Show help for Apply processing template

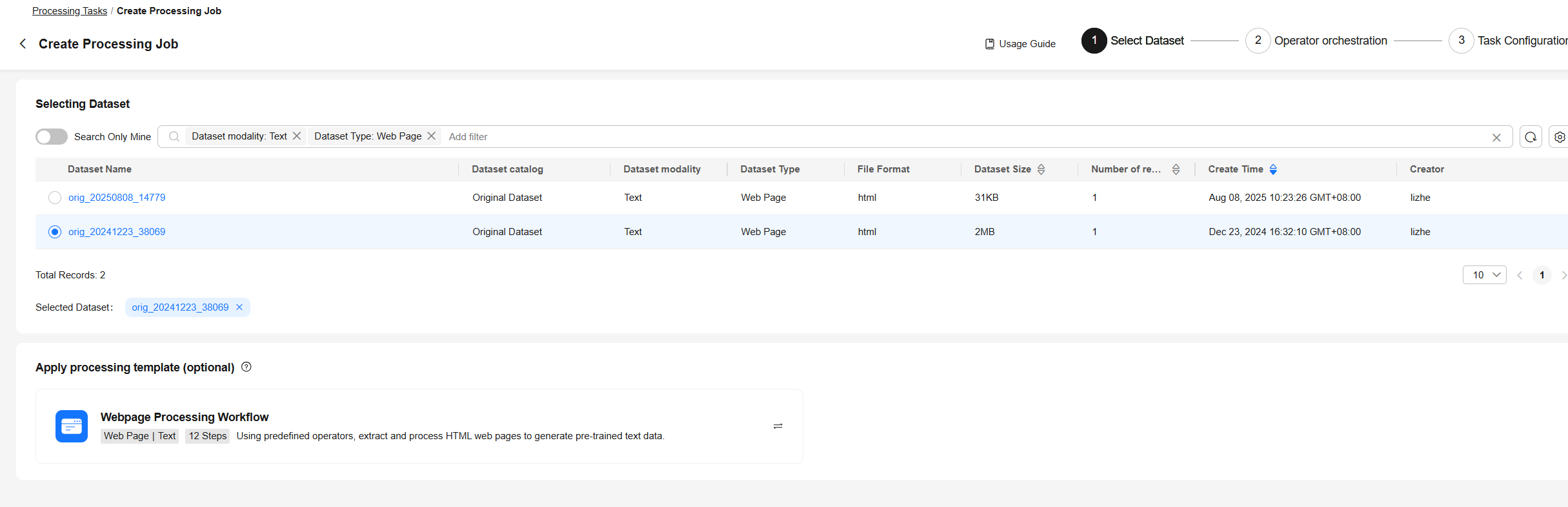coord(246,367)
